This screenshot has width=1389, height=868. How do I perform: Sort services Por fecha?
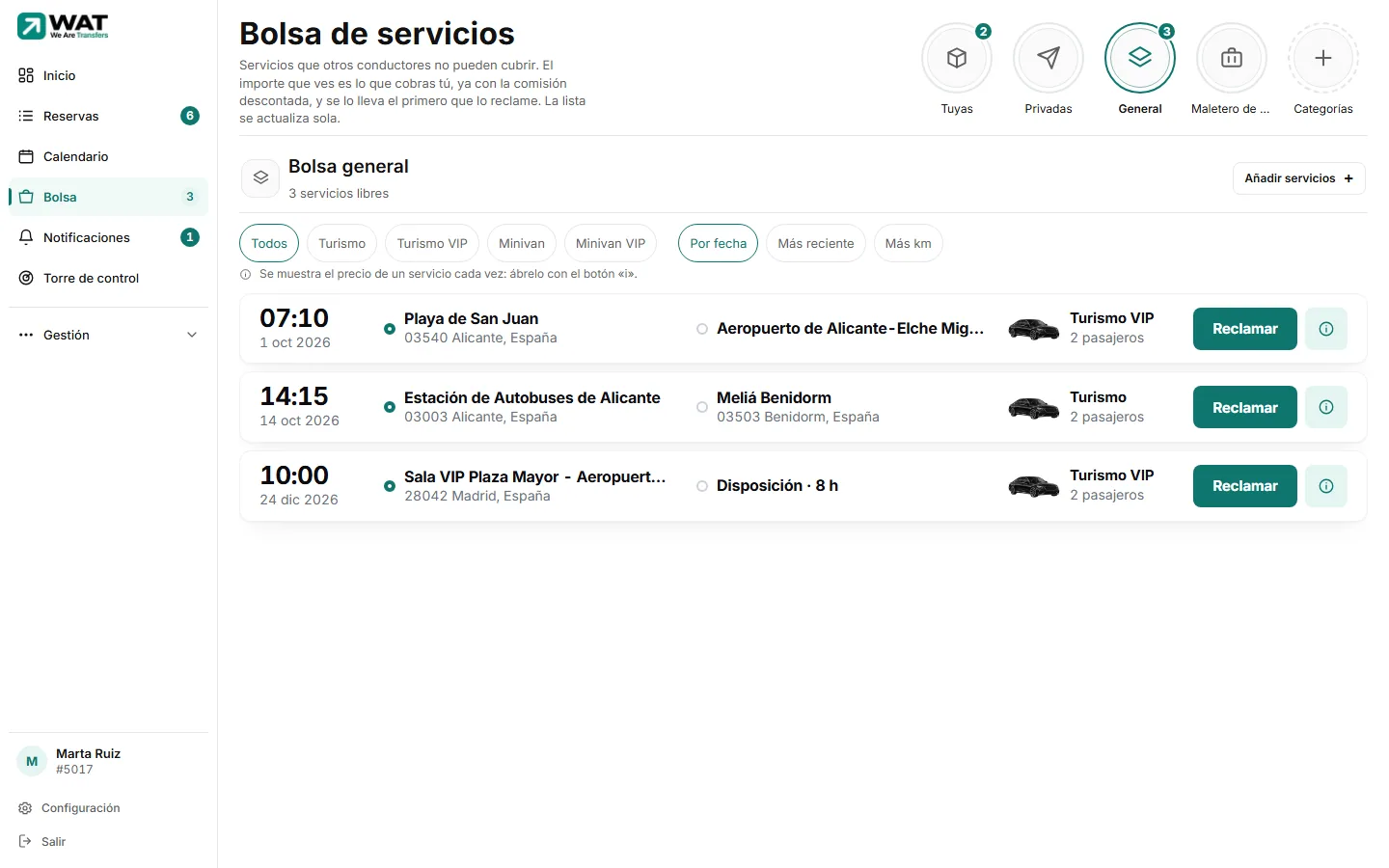[x=719, y=243]
